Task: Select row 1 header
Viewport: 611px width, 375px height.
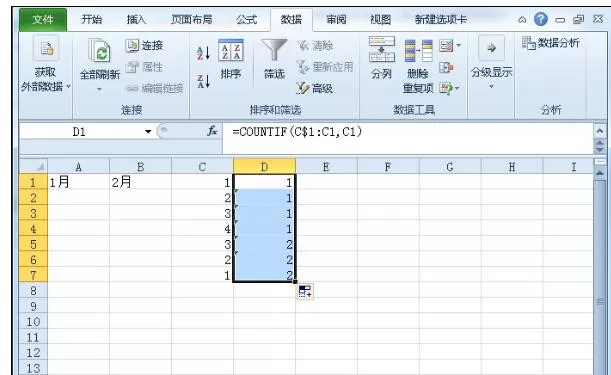Action: tap(34, 182)
